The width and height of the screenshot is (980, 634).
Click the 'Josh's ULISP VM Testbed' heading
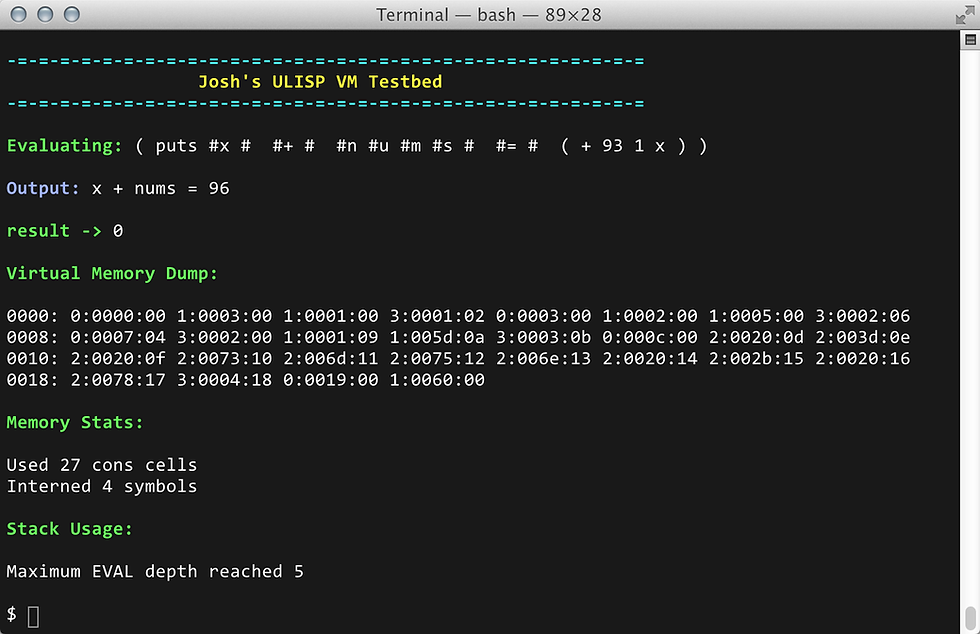(x=320, y=82)
